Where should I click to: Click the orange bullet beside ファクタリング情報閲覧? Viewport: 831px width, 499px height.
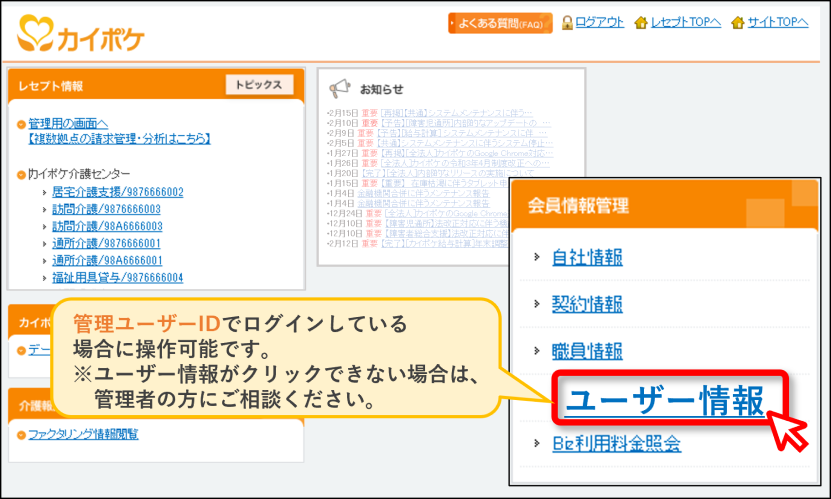[x=21, y=435]
